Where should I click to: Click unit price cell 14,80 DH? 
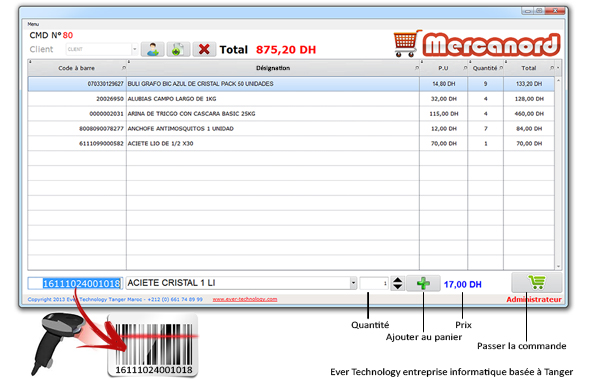click(x=444, y=84)
